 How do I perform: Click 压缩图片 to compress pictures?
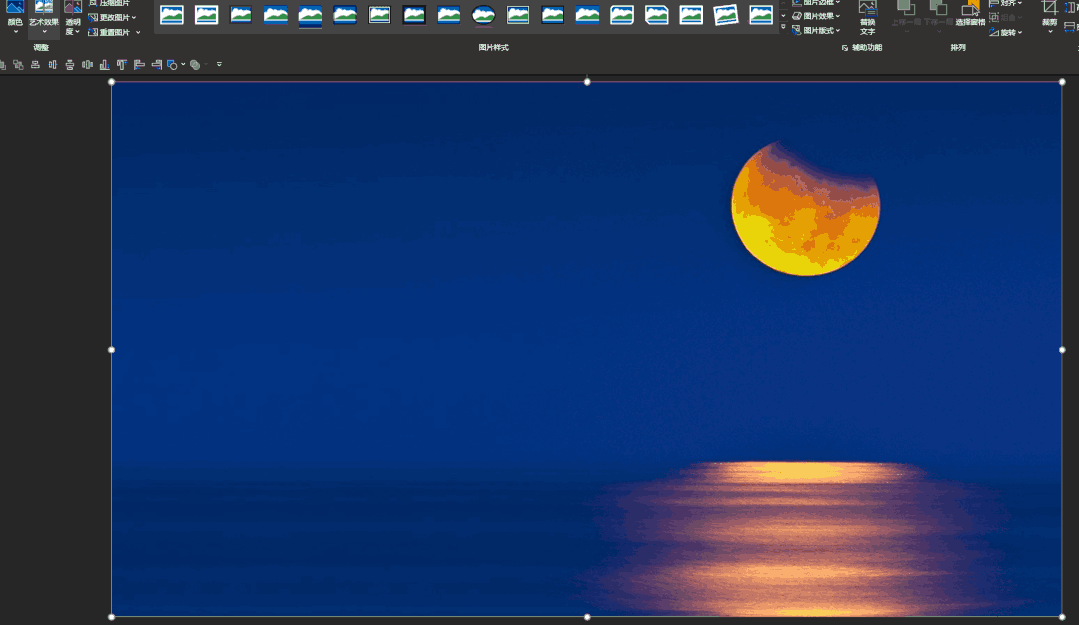tap(109, 3)
